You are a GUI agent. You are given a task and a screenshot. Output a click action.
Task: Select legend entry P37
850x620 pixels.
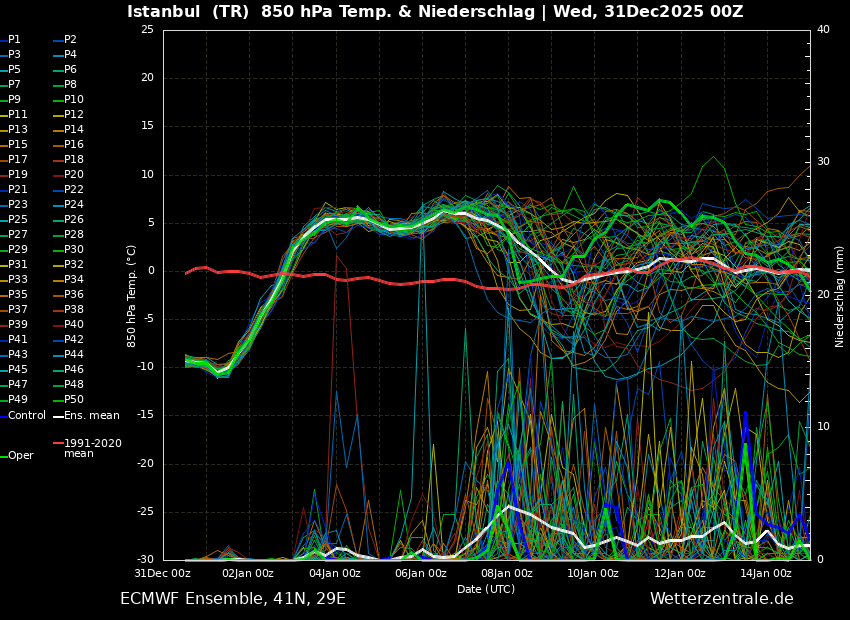pyautogui.click(x=14, y=309)
